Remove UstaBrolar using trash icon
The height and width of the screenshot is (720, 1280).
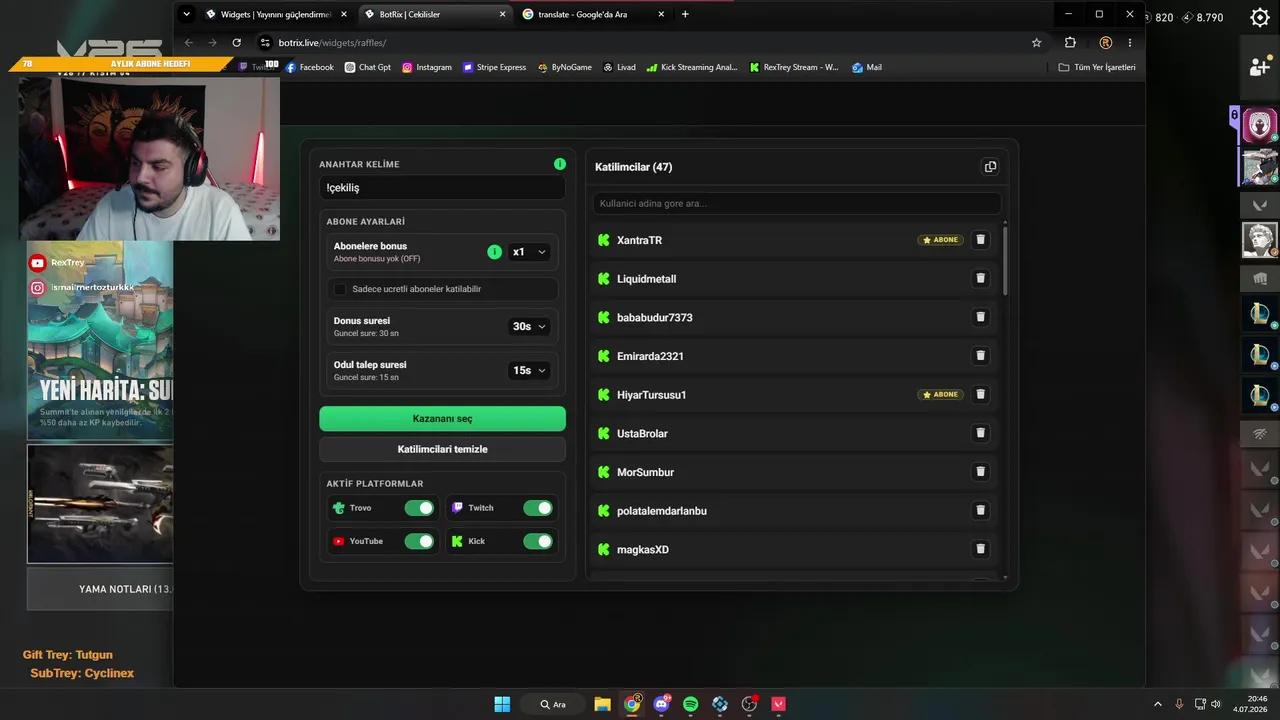[980, 433]
